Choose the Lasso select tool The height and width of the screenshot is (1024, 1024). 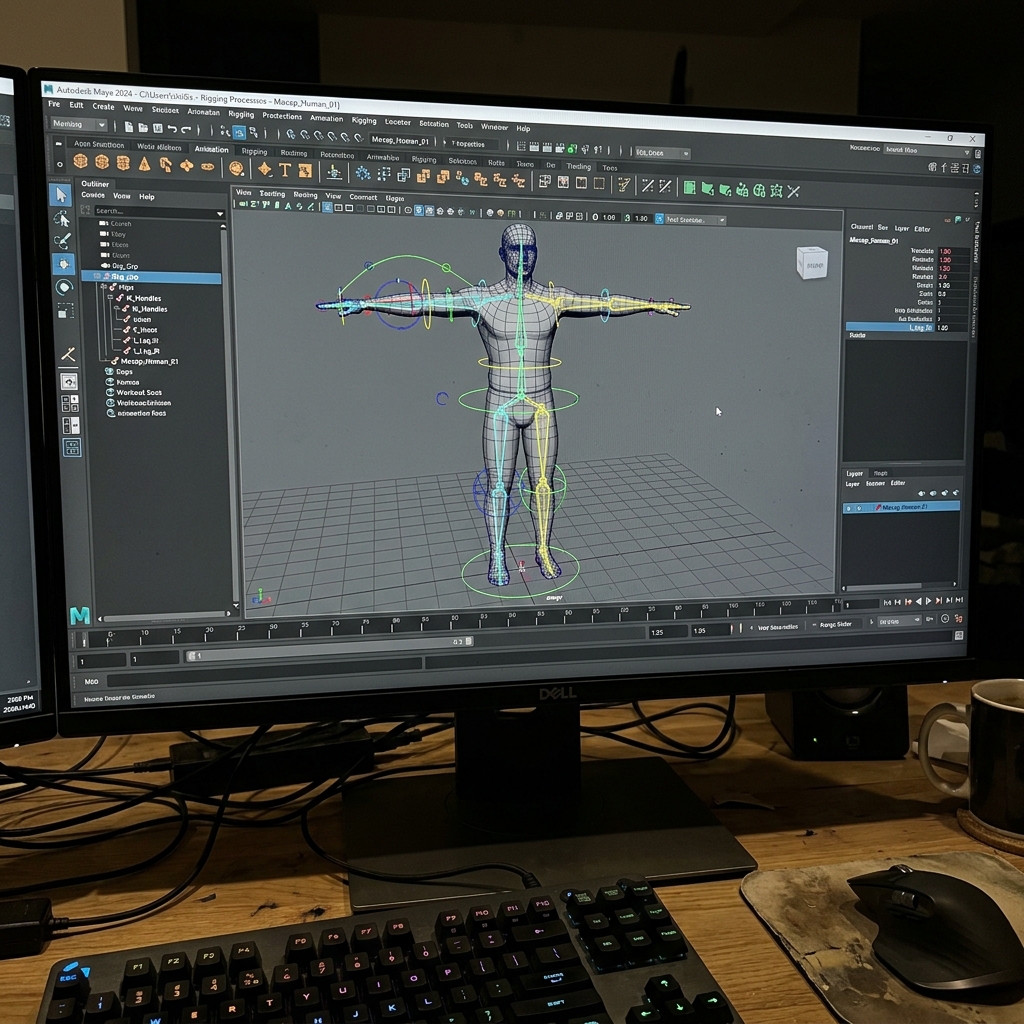(62, 218)
